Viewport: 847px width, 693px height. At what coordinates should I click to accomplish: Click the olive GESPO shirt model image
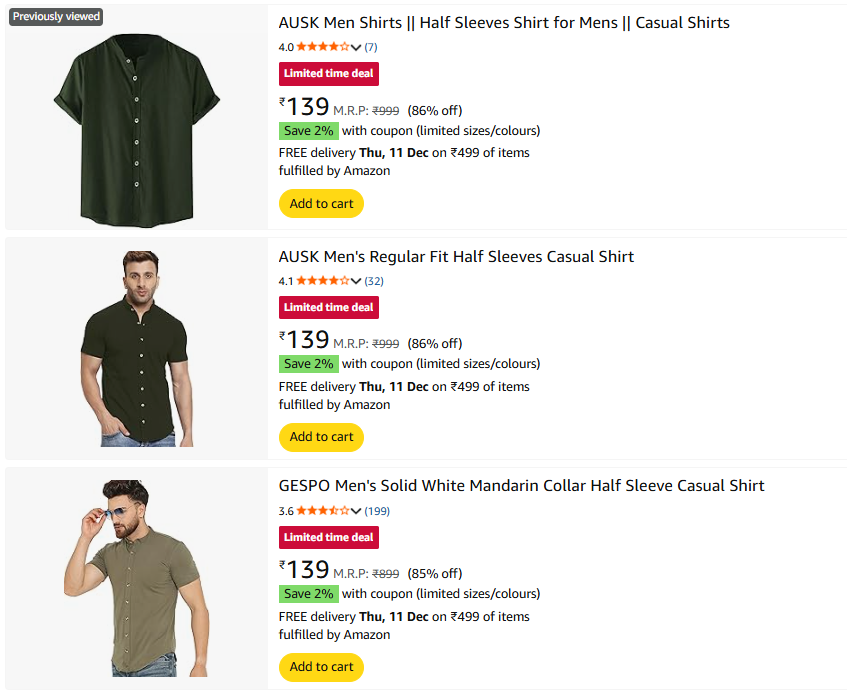(x=136, y=578)
